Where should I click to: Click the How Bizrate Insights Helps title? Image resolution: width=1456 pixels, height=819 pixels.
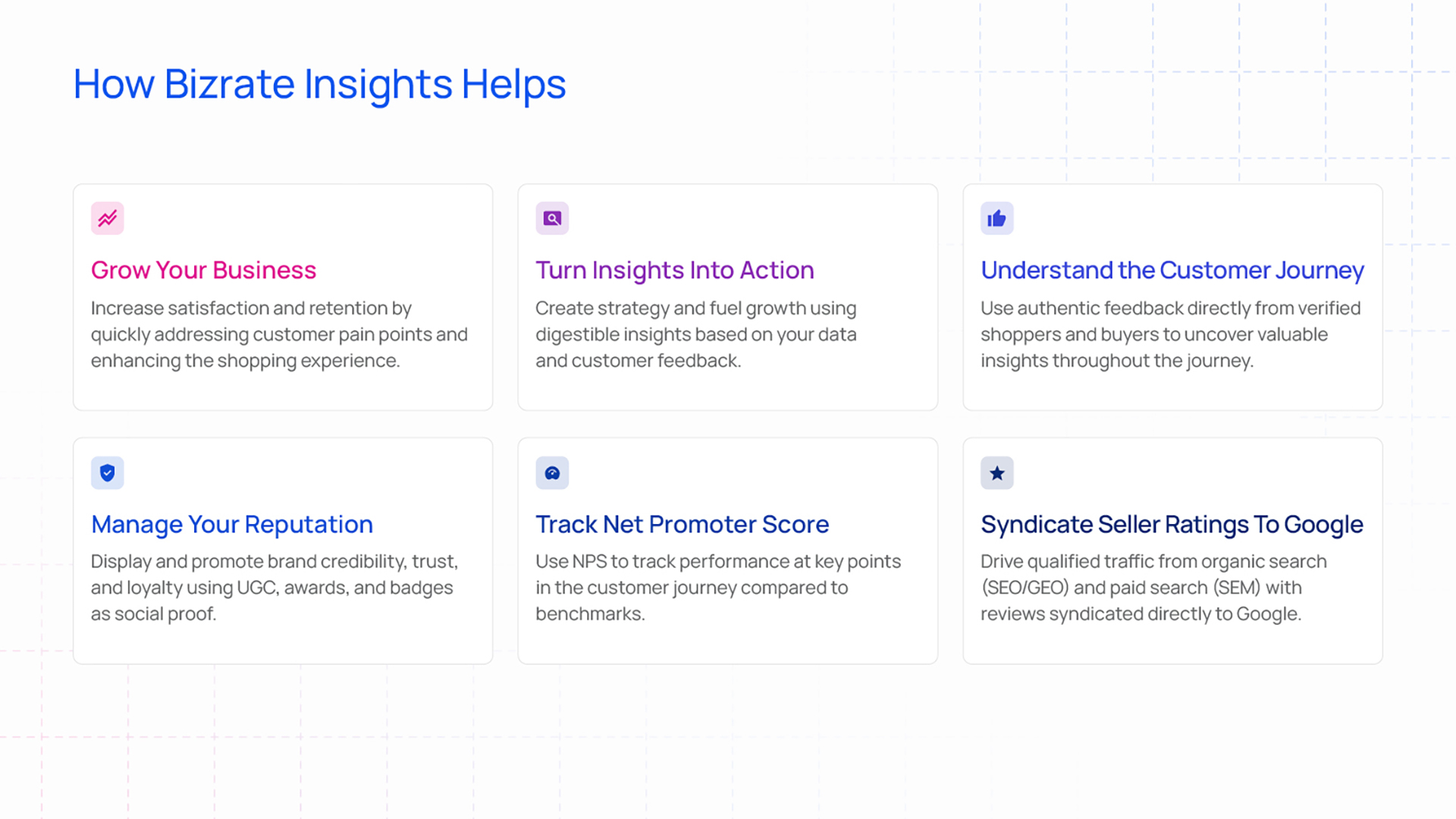[x=319, y=84]
